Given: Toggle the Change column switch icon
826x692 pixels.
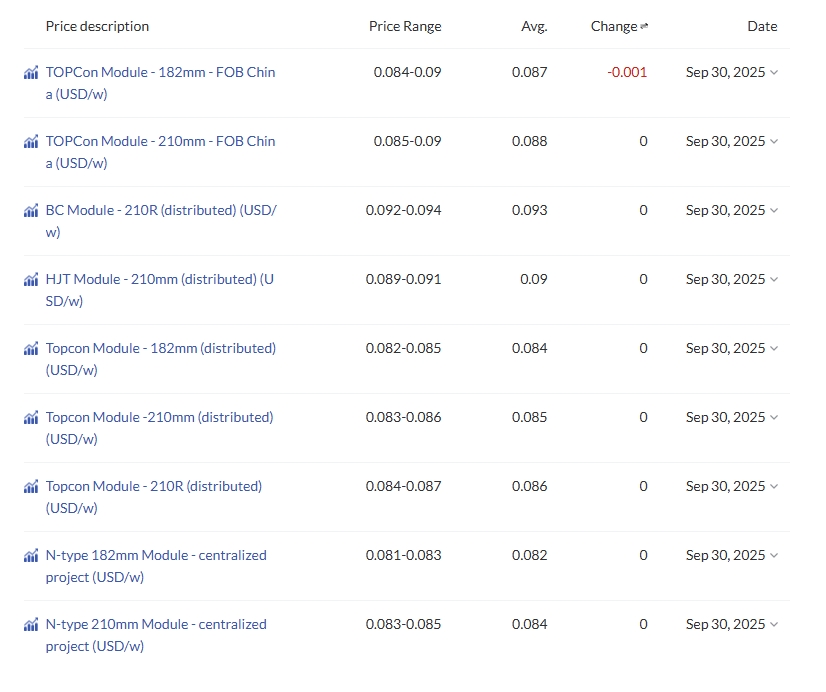Looking at the screenshot, I should [644, 26].
